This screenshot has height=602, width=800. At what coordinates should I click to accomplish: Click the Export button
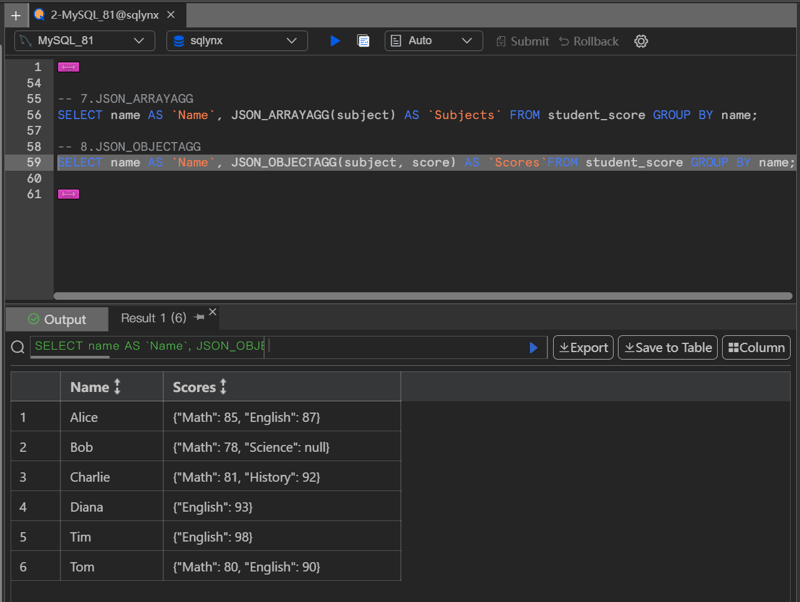coord(583,347)
